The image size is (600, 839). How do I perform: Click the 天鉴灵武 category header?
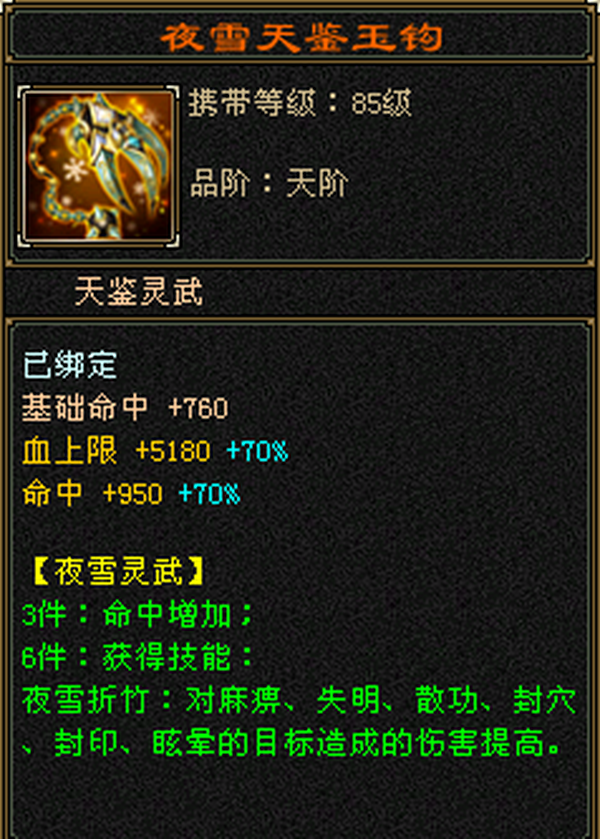click(139, 292)
